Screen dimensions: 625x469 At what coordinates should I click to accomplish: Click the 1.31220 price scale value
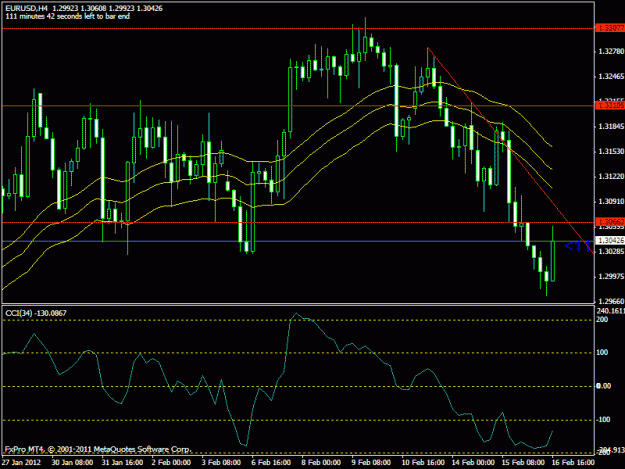click(x=611, y=177)
